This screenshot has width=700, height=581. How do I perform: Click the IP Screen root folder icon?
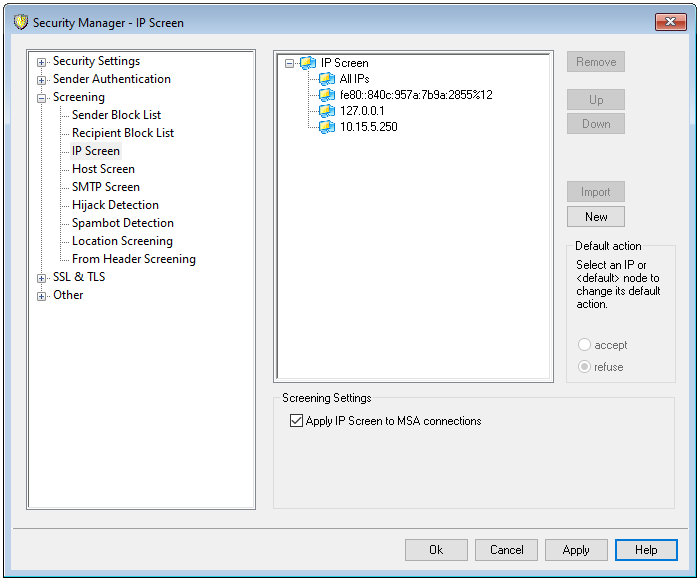(x=308, y=63)
